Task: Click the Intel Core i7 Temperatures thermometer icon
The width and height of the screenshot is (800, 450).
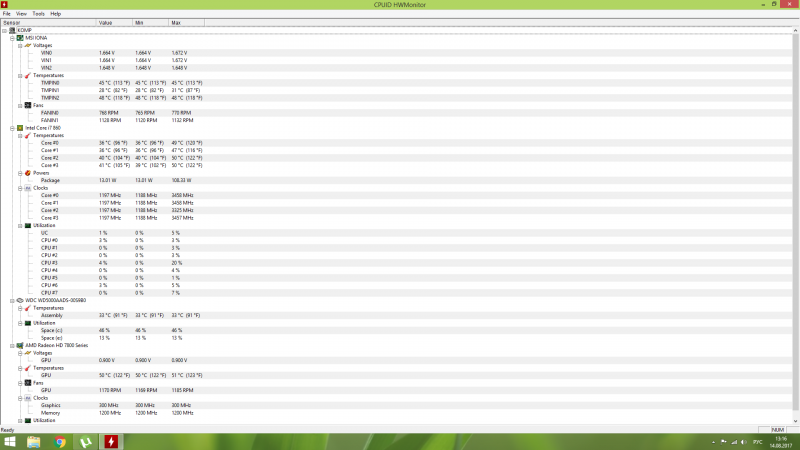Action: pyautogui.click(x=28, y=136)
